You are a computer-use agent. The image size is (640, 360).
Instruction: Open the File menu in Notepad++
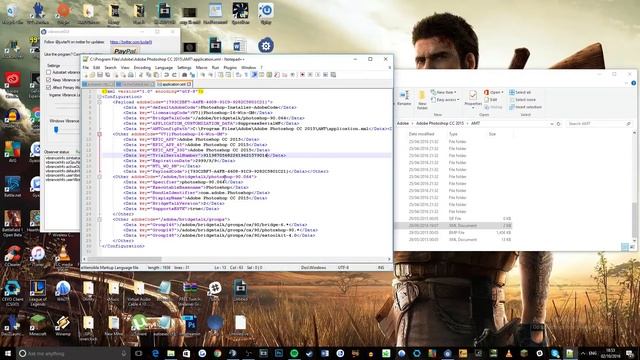(x=86, y=67)
